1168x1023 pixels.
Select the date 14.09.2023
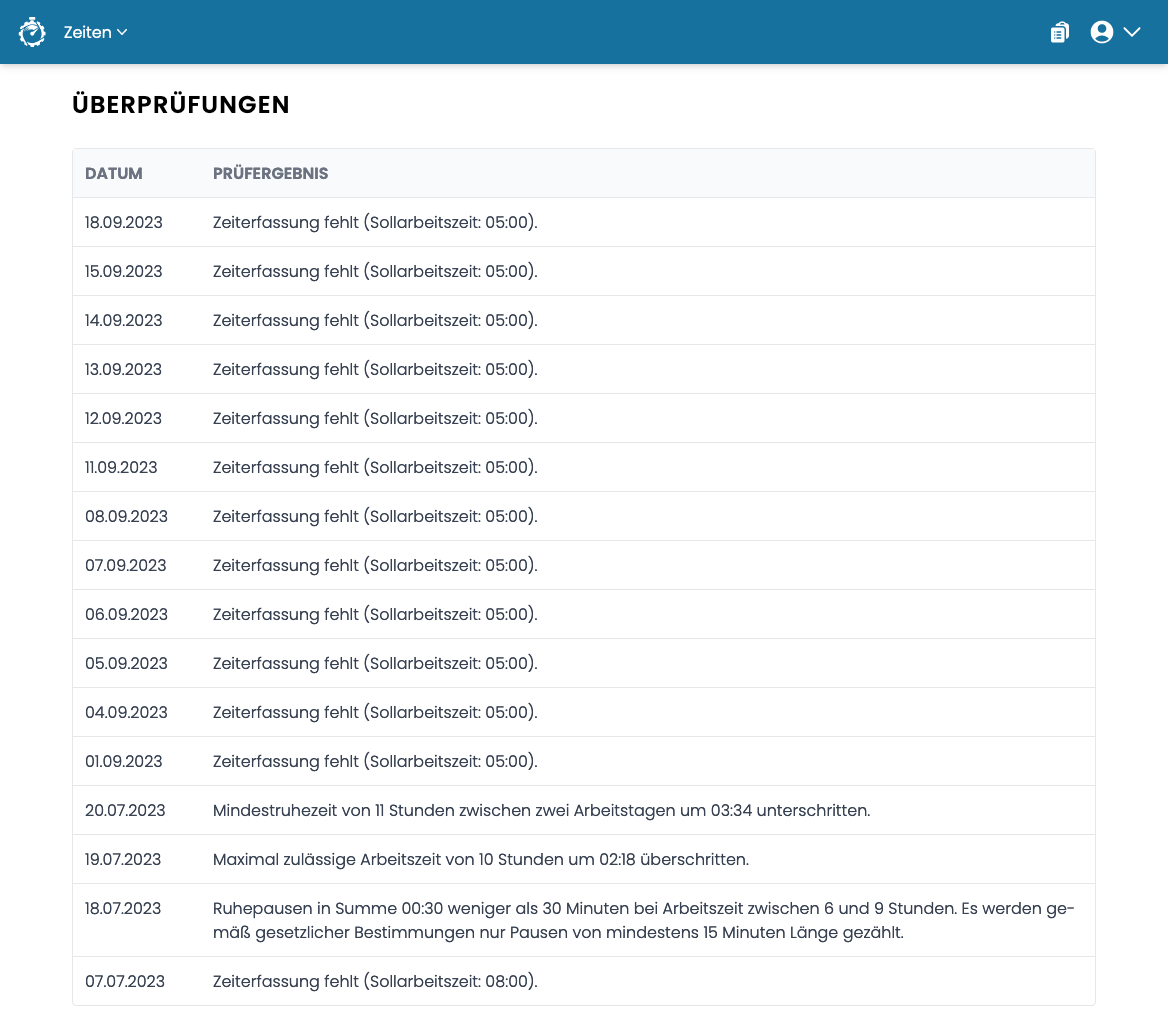(124, 320)
